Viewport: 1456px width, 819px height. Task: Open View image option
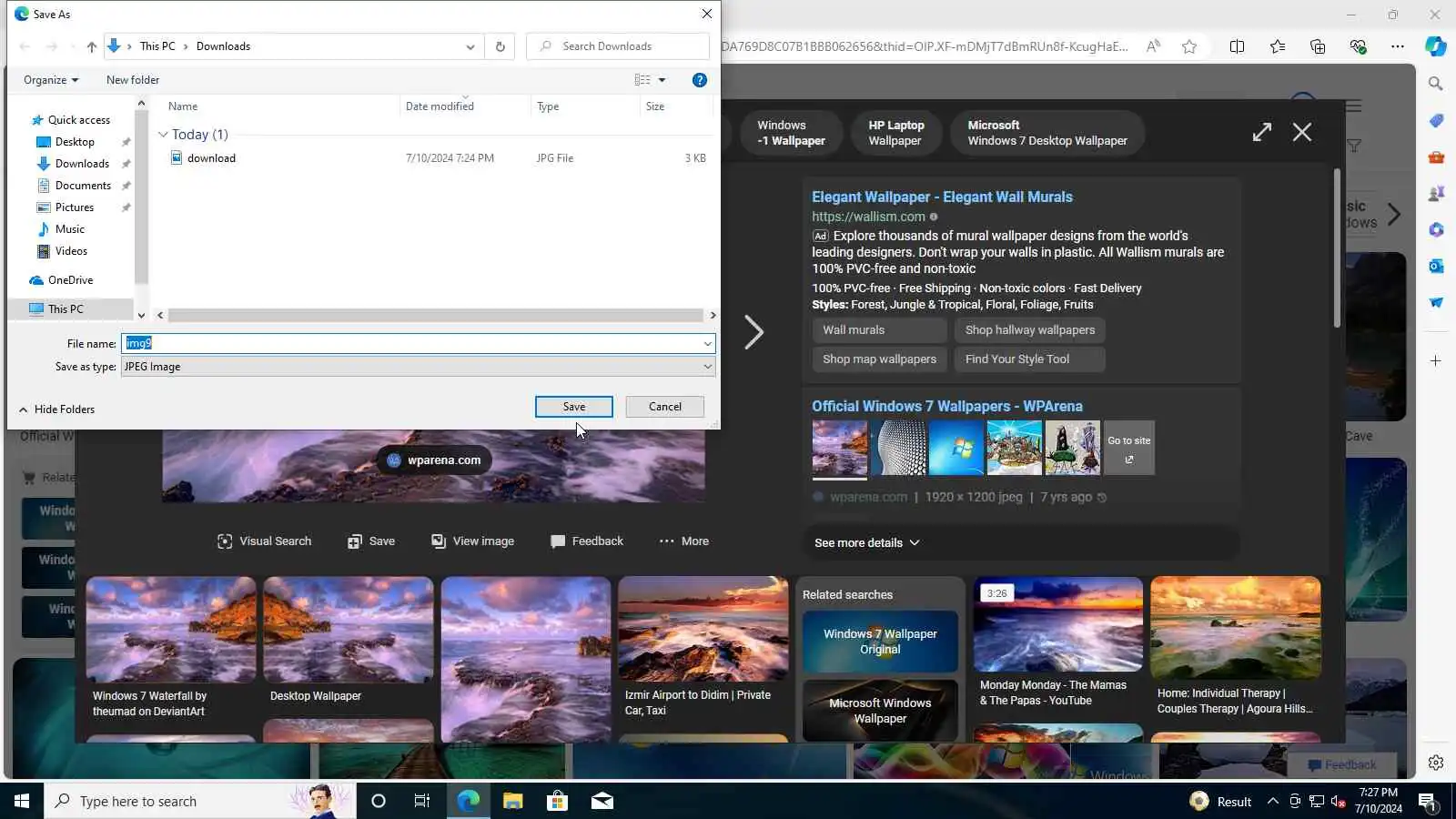click(473, 541)
